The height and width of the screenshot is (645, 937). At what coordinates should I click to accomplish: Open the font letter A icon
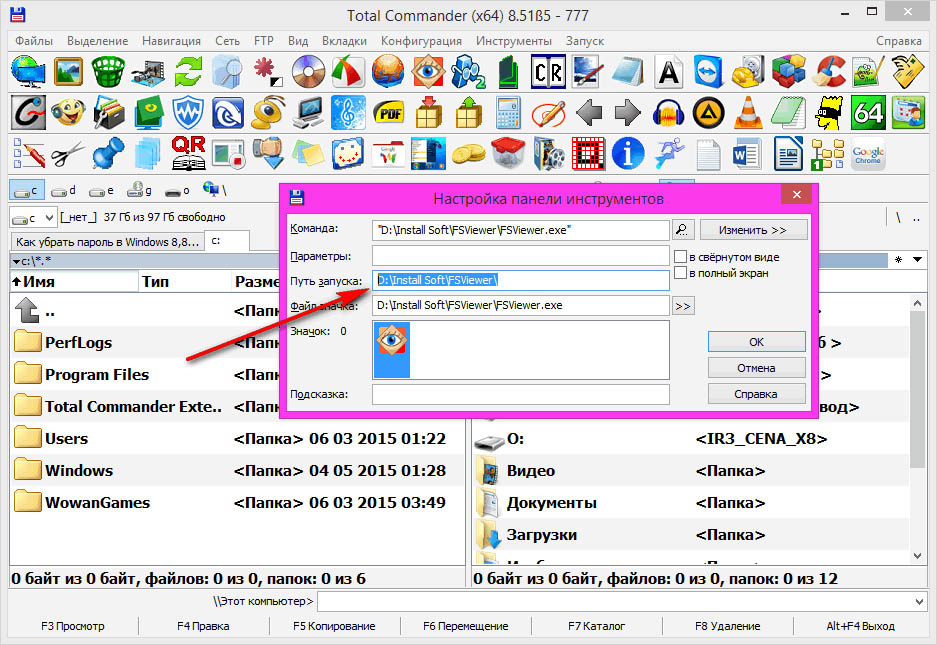coord(668,72)
